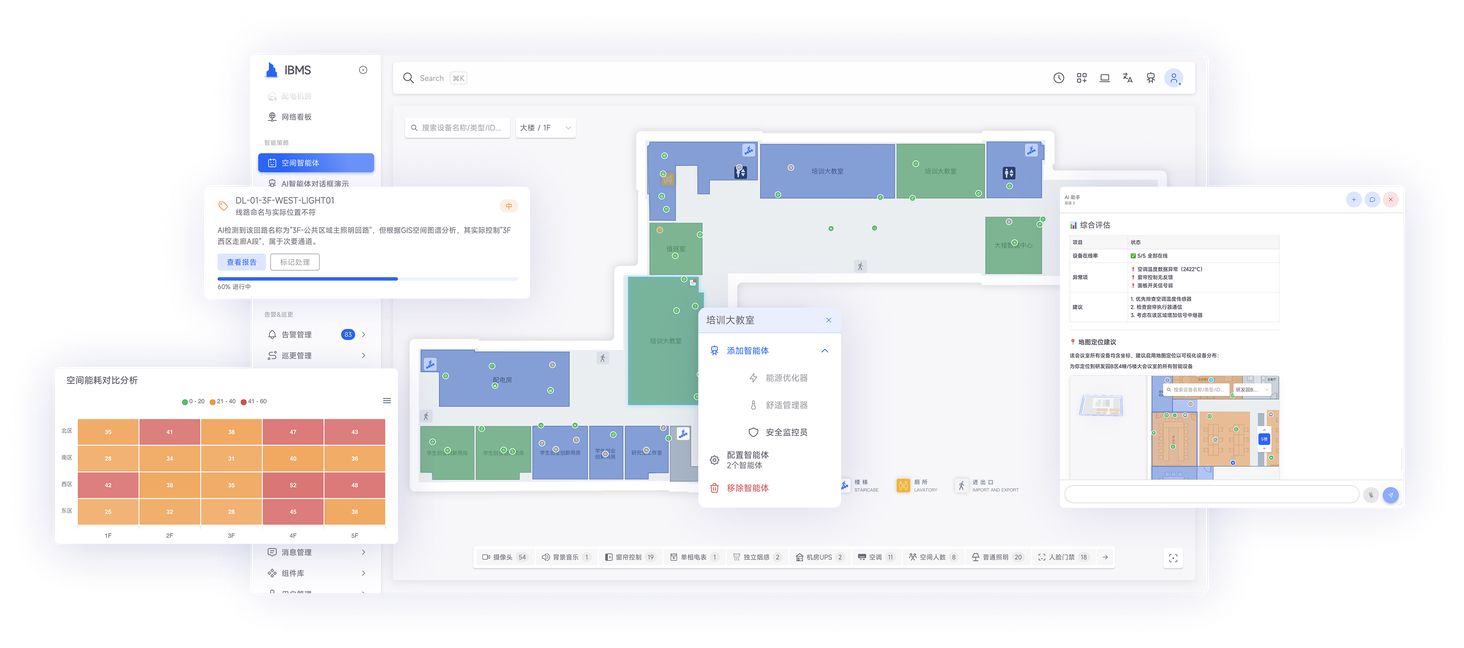Send the AI assistant message via arrow icon
1464x648 pixels.
(1390, 494)
